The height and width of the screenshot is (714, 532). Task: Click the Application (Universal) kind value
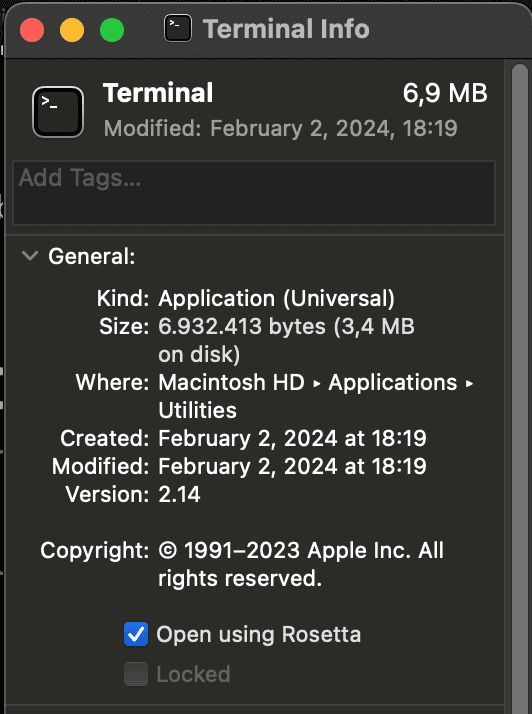point(276,299)
